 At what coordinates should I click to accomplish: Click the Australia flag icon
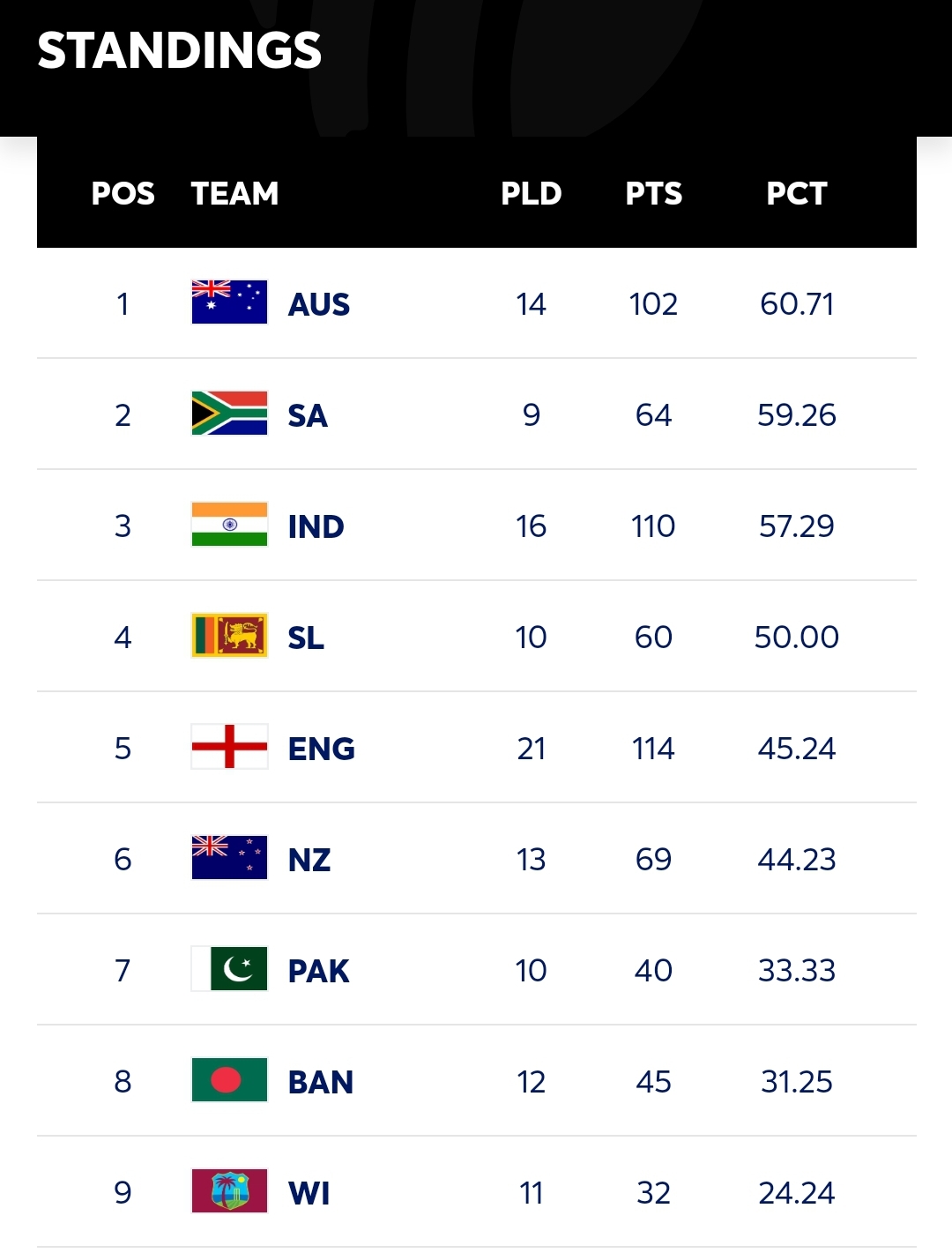[229, 302]
